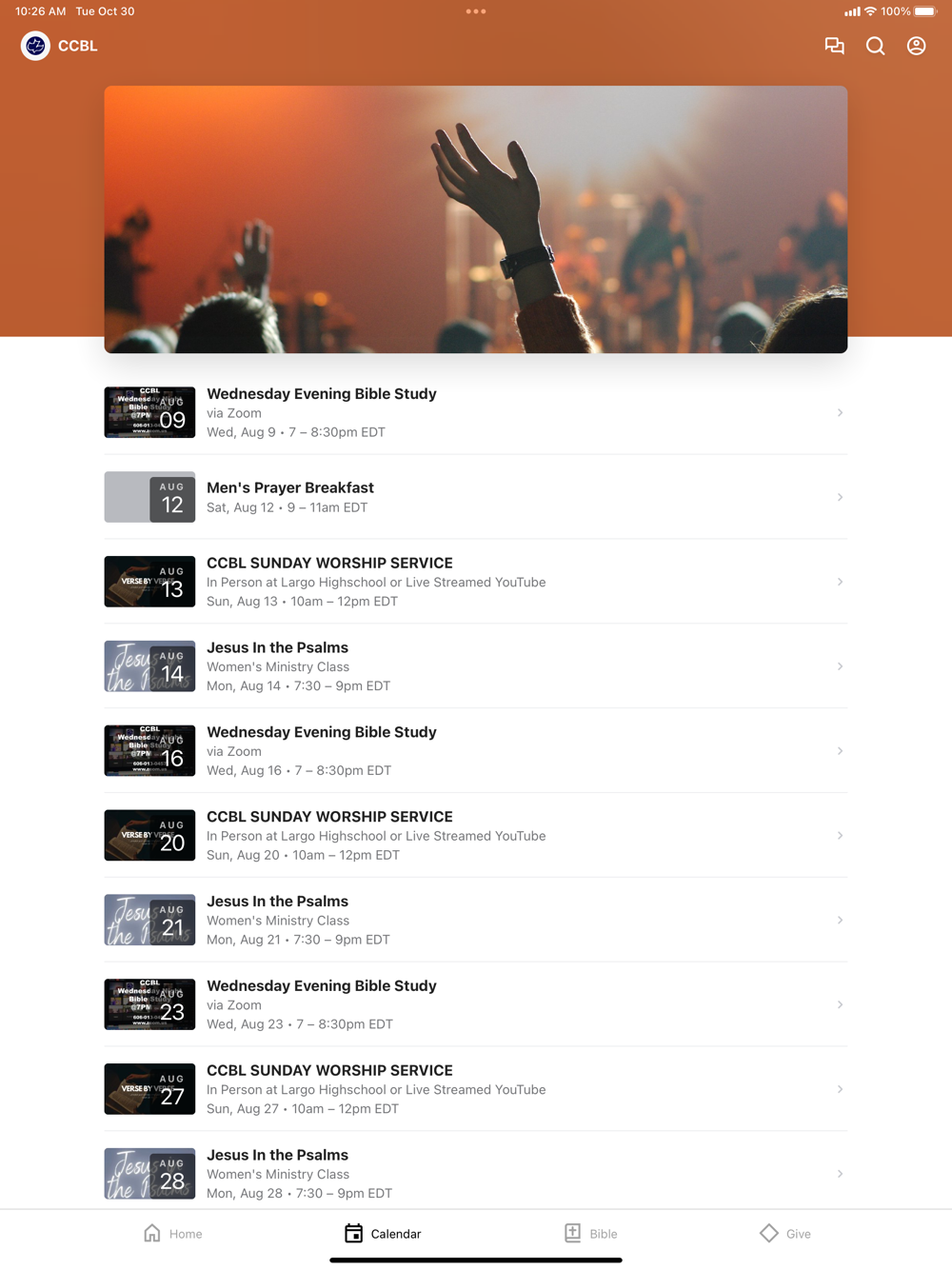The image size is (952, 1270).
Task: Expand Aug 14 Jesus In the Psalms chevron
Action: (840, 666)
